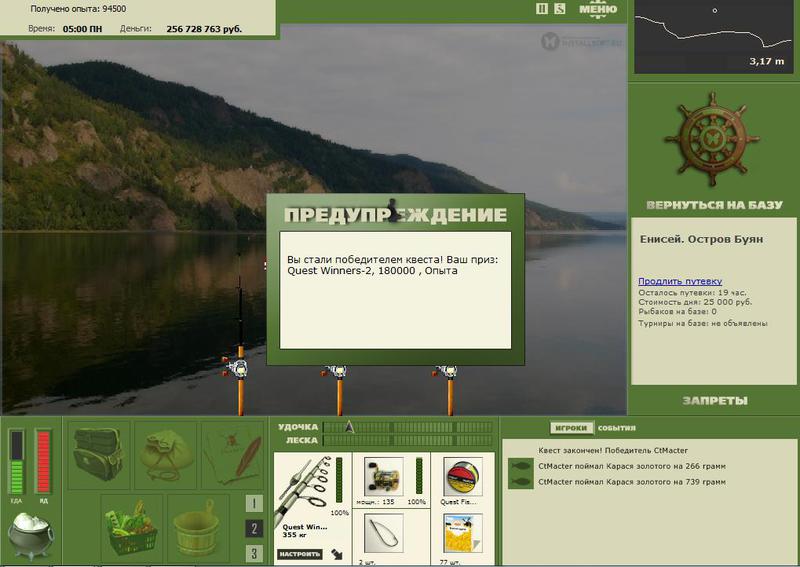Image resolution: width=800 pixels, height=567 pixels.
Task: Switch to the СОБЫТИЯ tab
Action: 616,428
